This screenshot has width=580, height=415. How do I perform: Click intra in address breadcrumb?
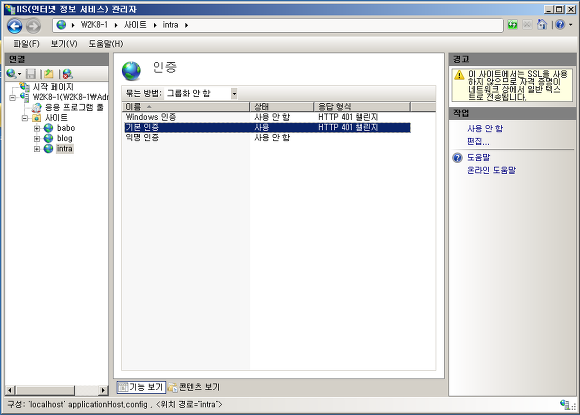pos(171,25)
